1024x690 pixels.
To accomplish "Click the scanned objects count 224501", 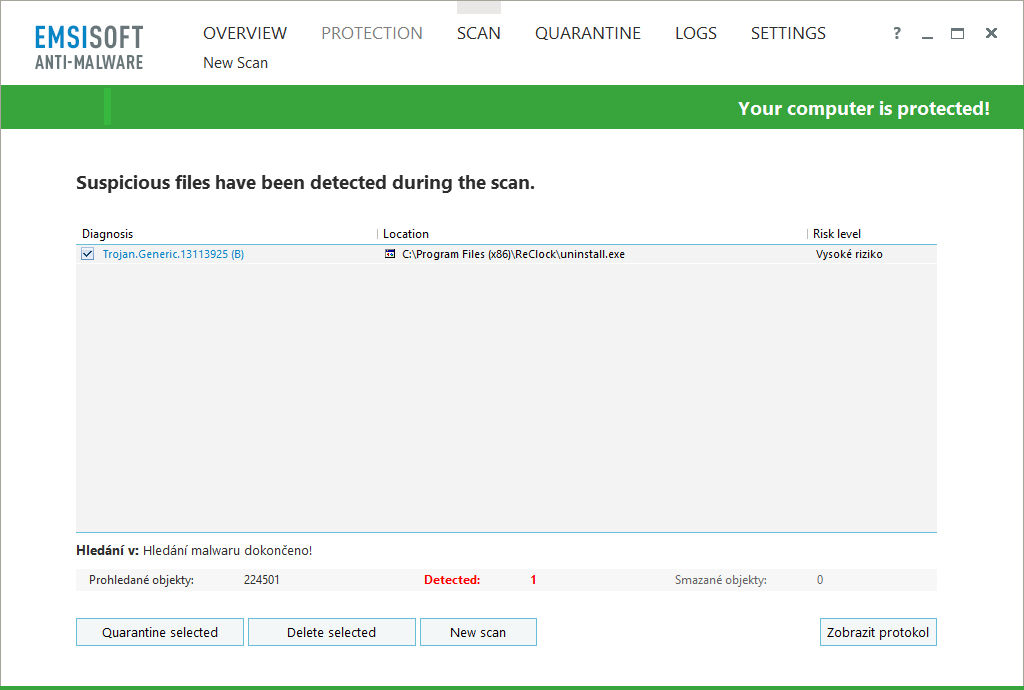I will click(x=262, y=580).
